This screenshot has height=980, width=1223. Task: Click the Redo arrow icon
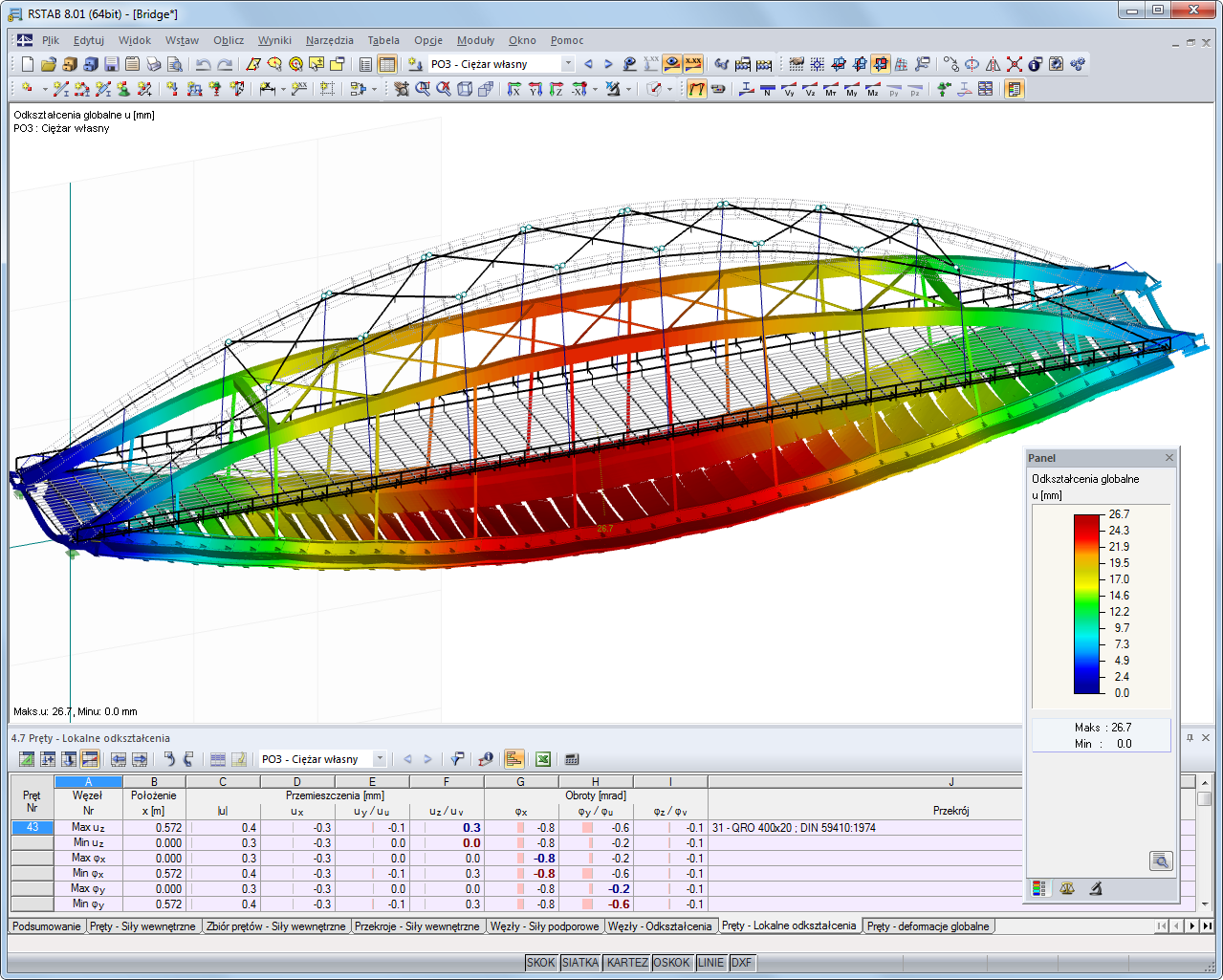[x=225, y=64]
